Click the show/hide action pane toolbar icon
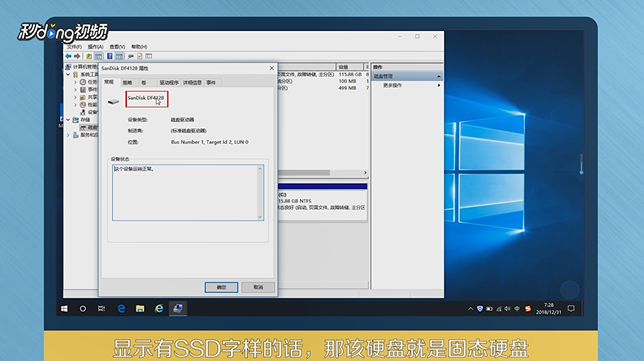 (x=119, y=56)
